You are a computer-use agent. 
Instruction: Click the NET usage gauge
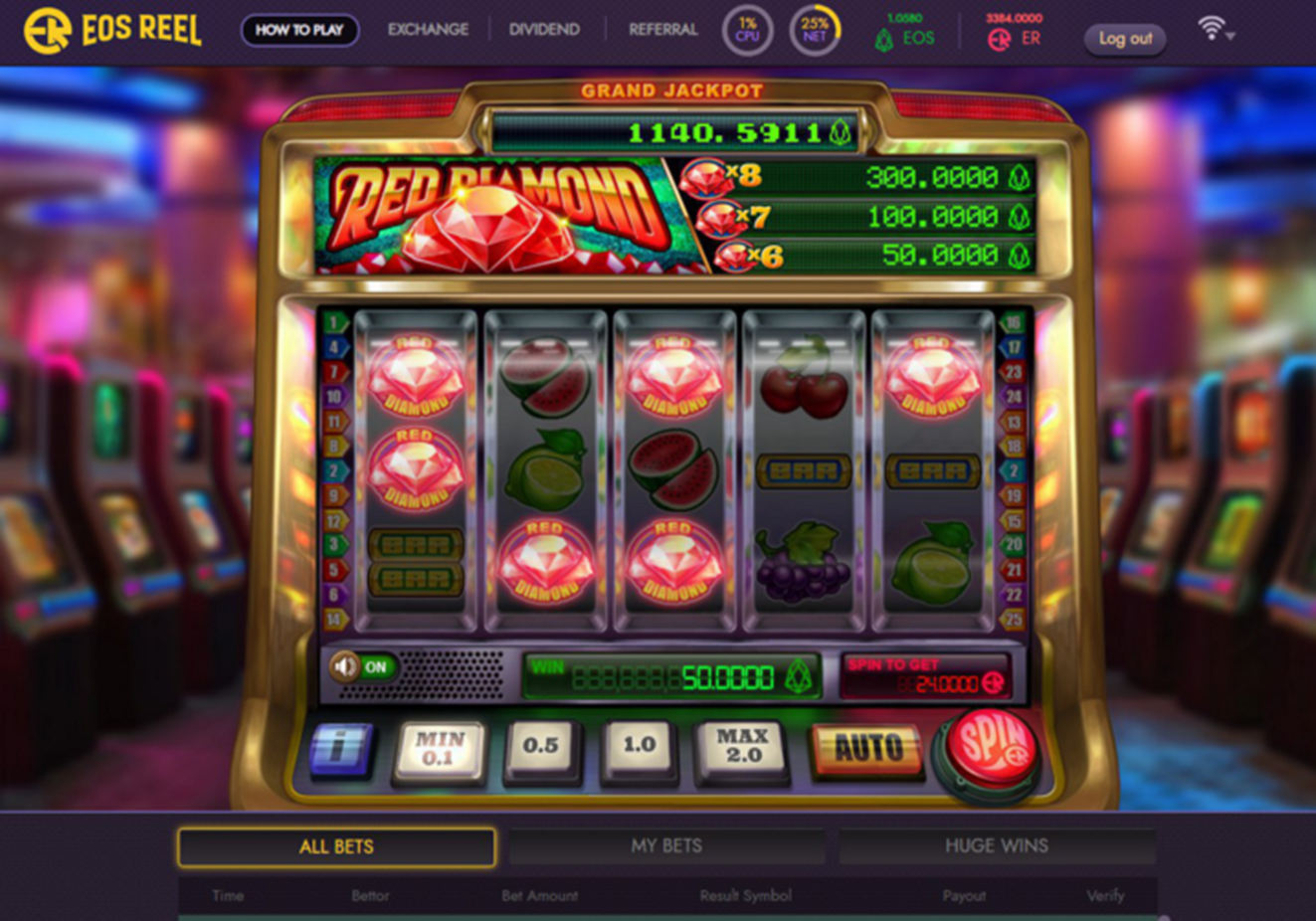point(815,30)
